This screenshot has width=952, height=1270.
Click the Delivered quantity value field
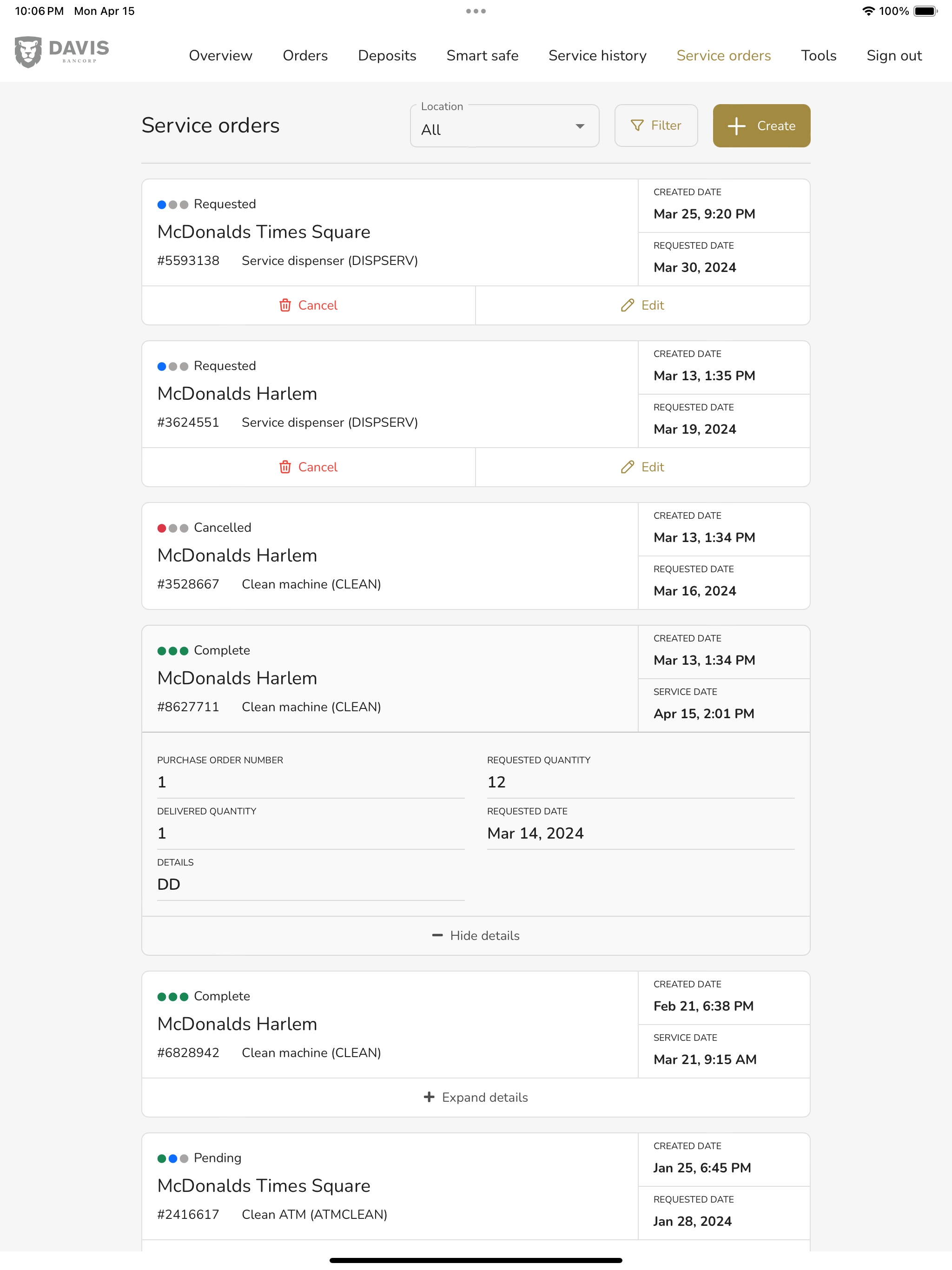point(311,833)
